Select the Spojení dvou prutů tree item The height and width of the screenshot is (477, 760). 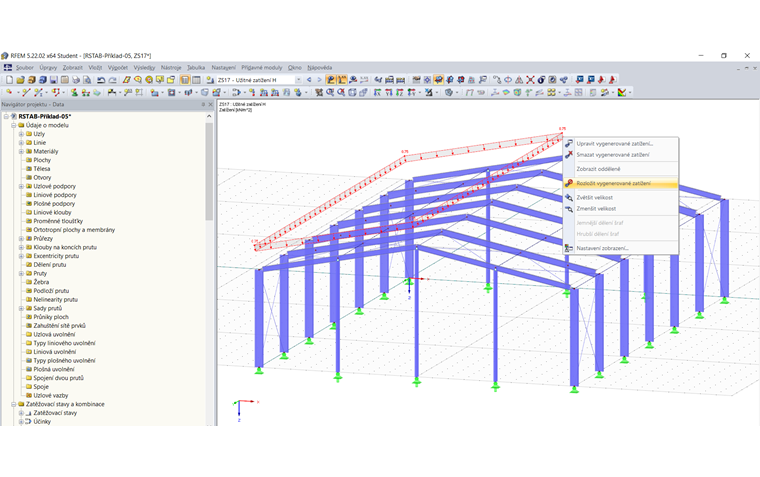58,378
